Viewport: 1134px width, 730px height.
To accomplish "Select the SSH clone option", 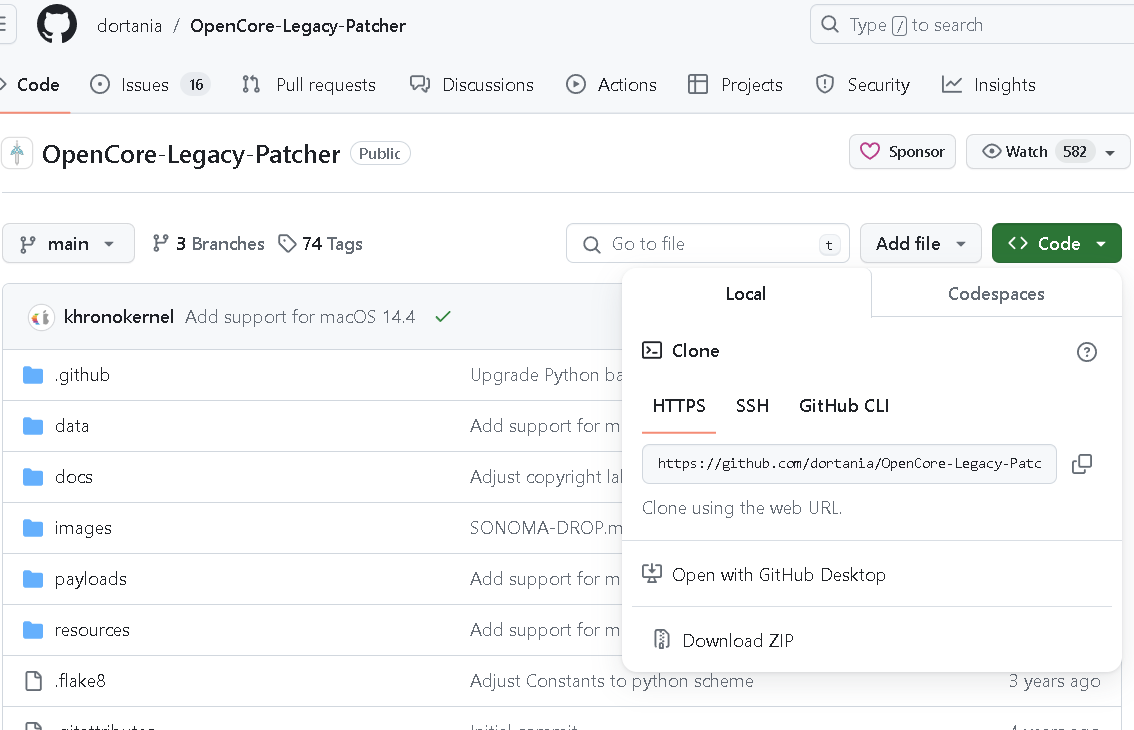I will coord(752,405).
